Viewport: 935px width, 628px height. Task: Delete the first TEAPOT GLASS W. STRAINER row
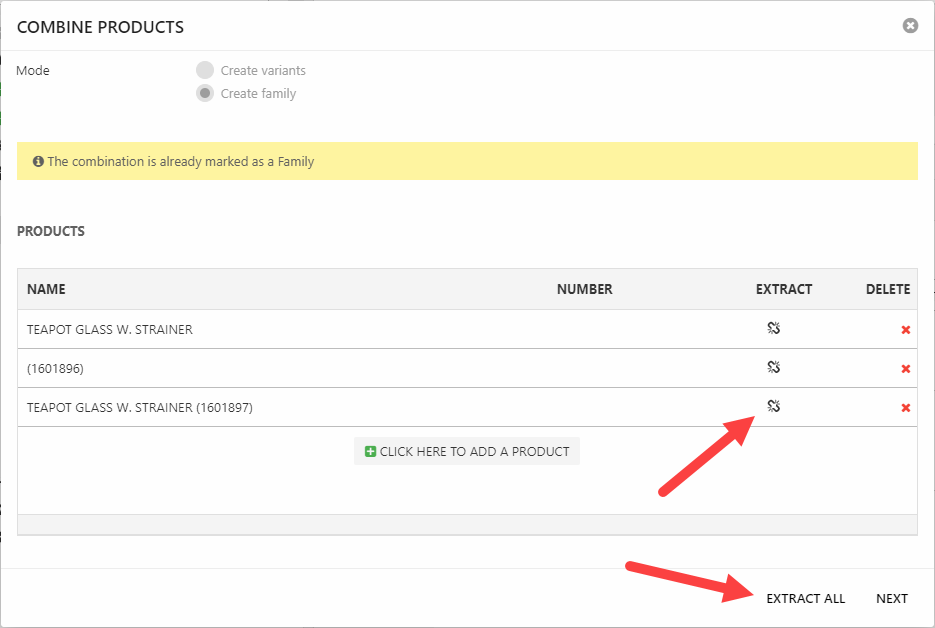(x=905, y=330)
